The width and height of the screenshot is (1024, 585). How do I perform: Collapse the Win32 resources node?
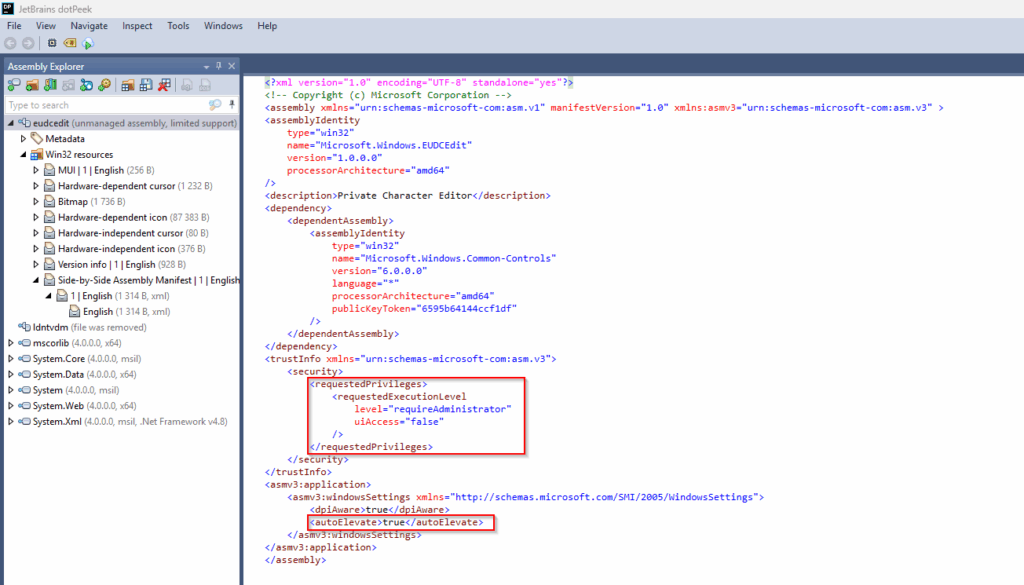coord(24,154)
